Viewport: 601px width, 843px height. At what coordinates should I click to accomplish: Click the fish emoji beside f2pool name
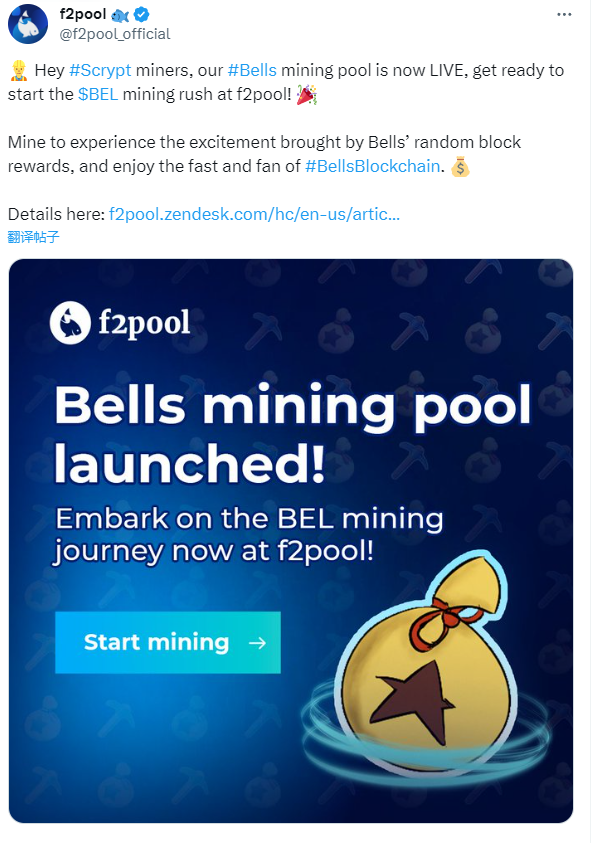coord(122,14)
